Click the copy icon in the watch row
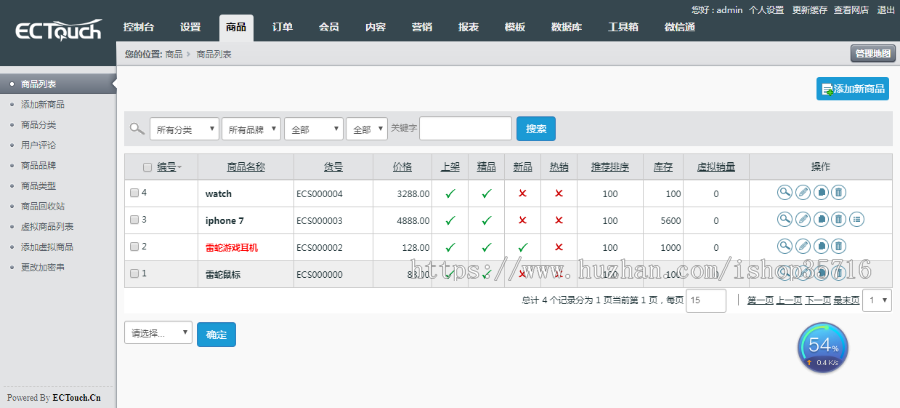This screenshot has height=408, width=900. (x=821, y=193)
